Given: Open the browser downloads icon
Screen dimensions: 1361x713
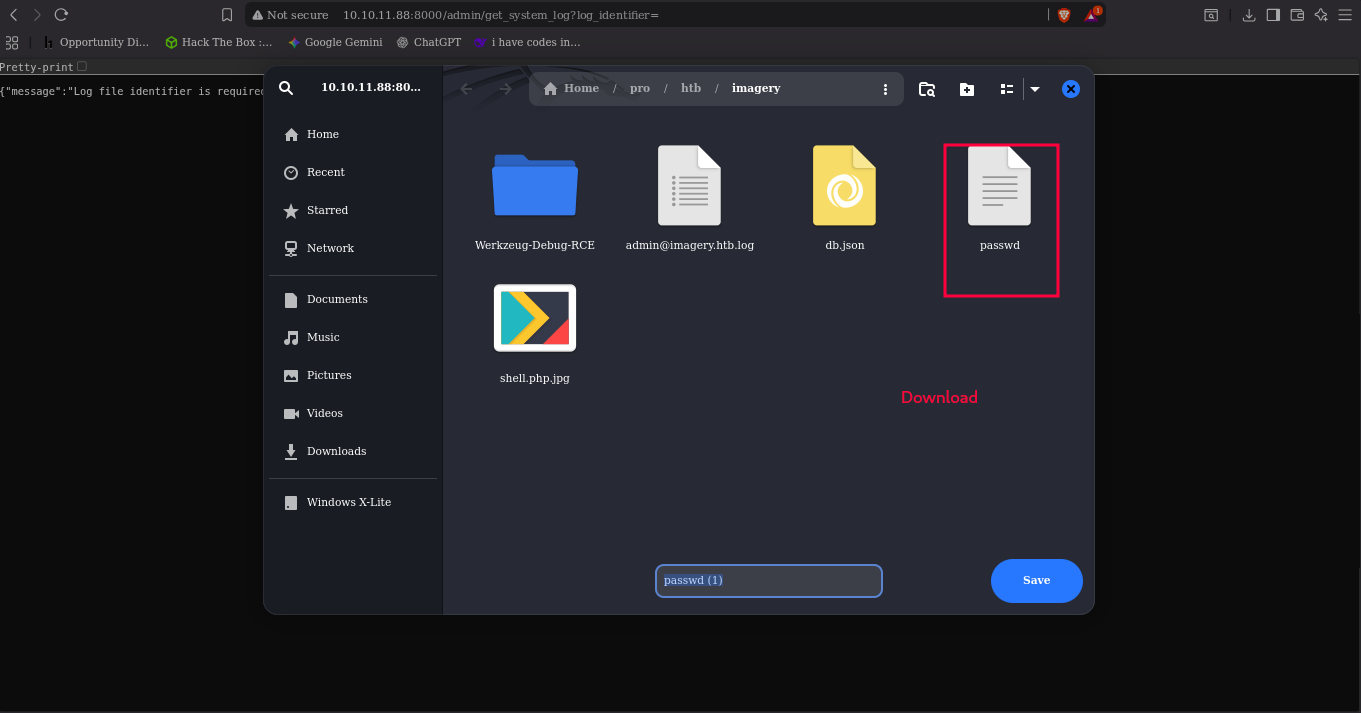Looking at the screenshot, I should point(1248,15).
